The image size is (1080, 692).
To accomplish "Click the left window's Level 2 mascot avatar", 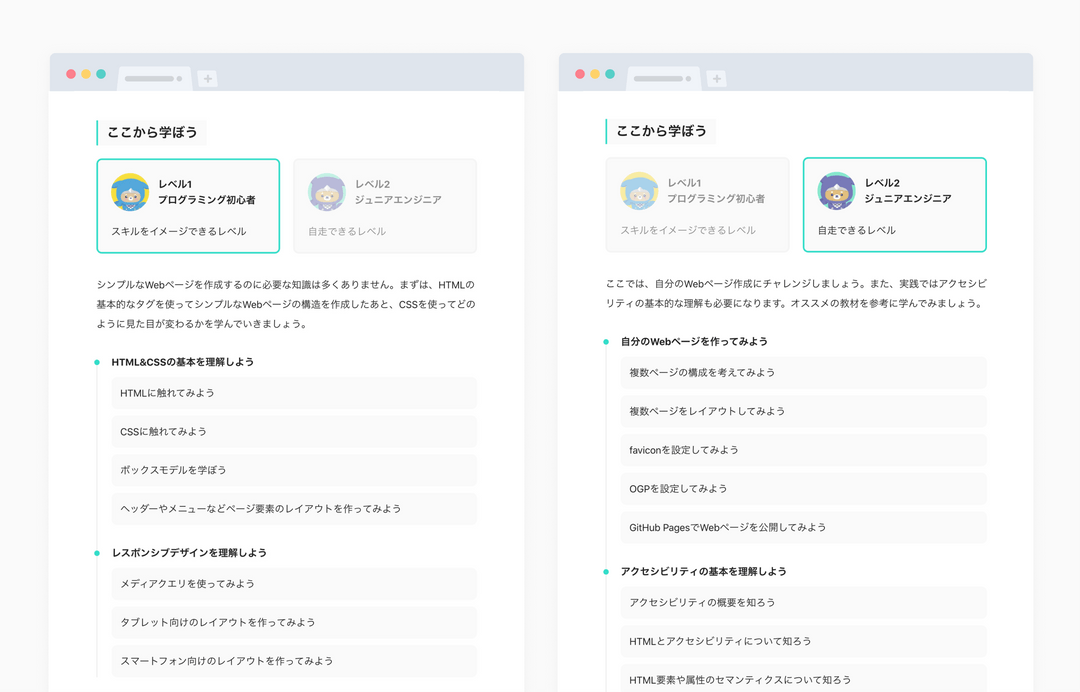I will 326,192.
